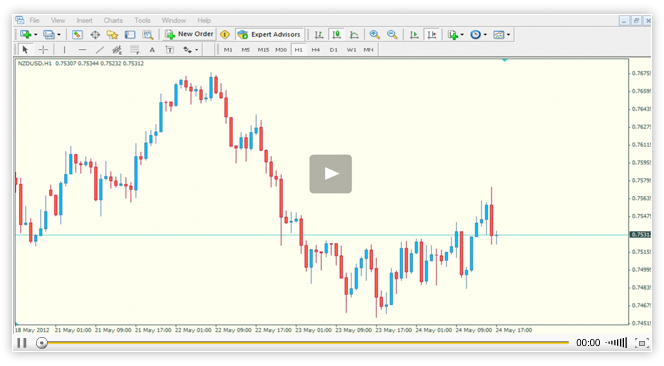Adjust the video volume bars
This screenshot has width=664, height=366.
[x=617, y=342]
